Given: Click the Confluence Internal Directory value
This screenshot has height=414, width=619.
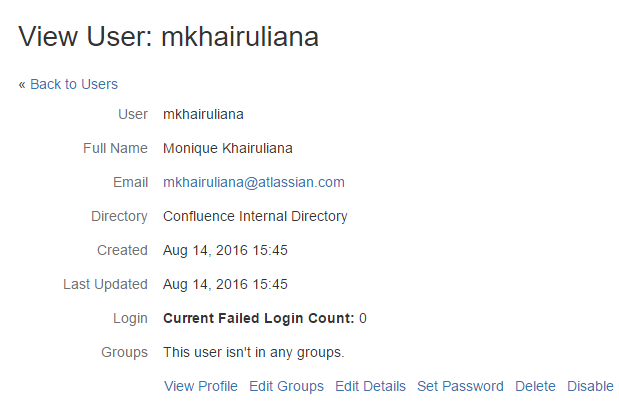Looking at the screenshot, I should (x=255, y=216).
